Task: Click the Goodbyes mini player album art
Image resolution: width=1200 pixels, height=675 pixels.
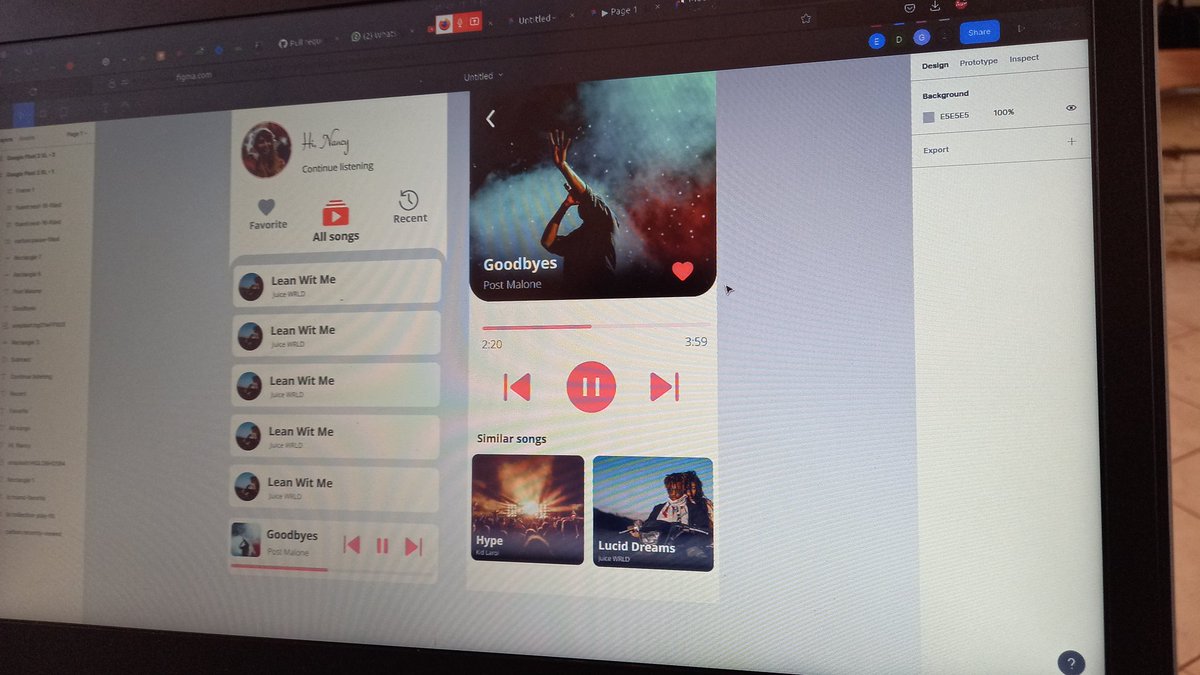Action: tap(246, 539)
